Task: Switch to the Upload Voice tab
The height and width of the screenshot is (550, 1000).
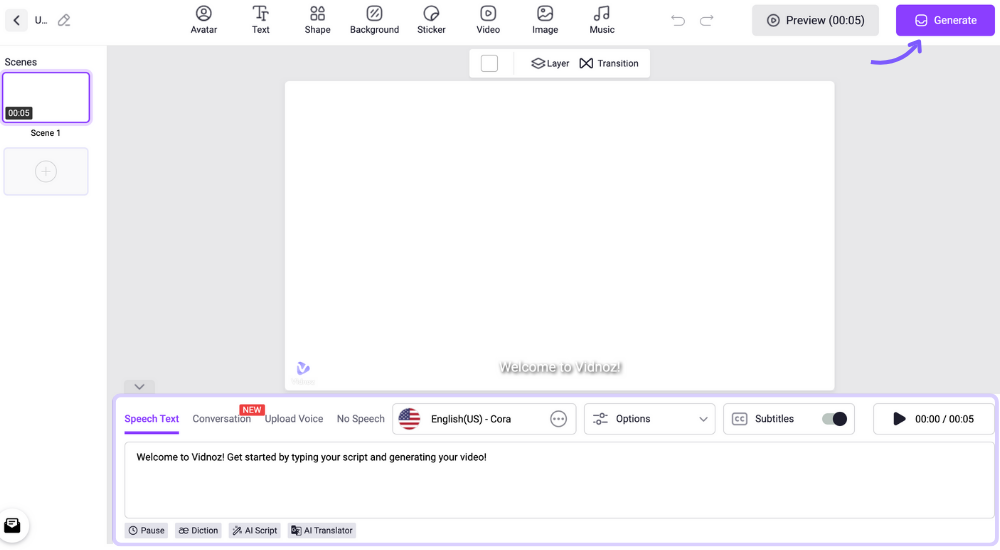Action: 293,419
